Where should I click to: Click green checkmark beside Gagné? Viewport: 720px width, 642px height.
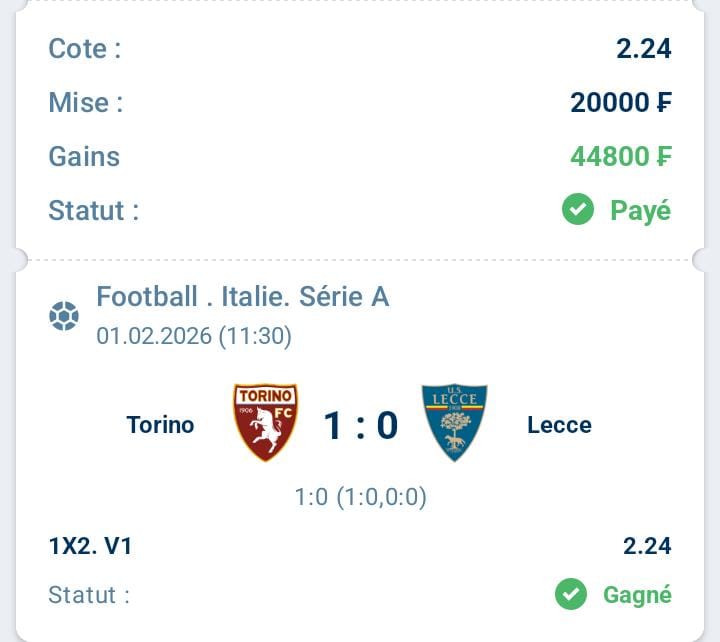(x=571, y=595)
